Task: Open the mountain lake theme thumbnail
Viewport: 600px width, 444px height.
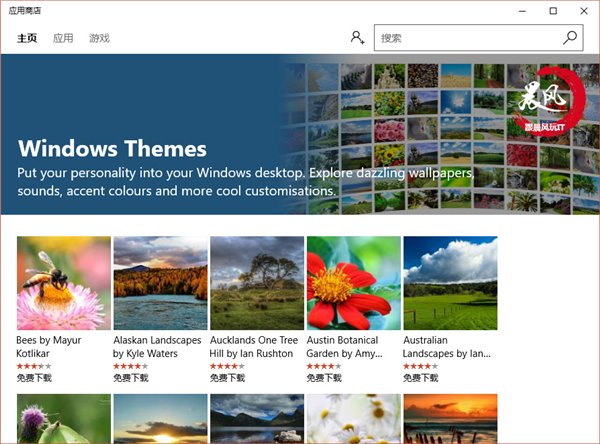Action: pyautogui.click(x=257, y=419)
